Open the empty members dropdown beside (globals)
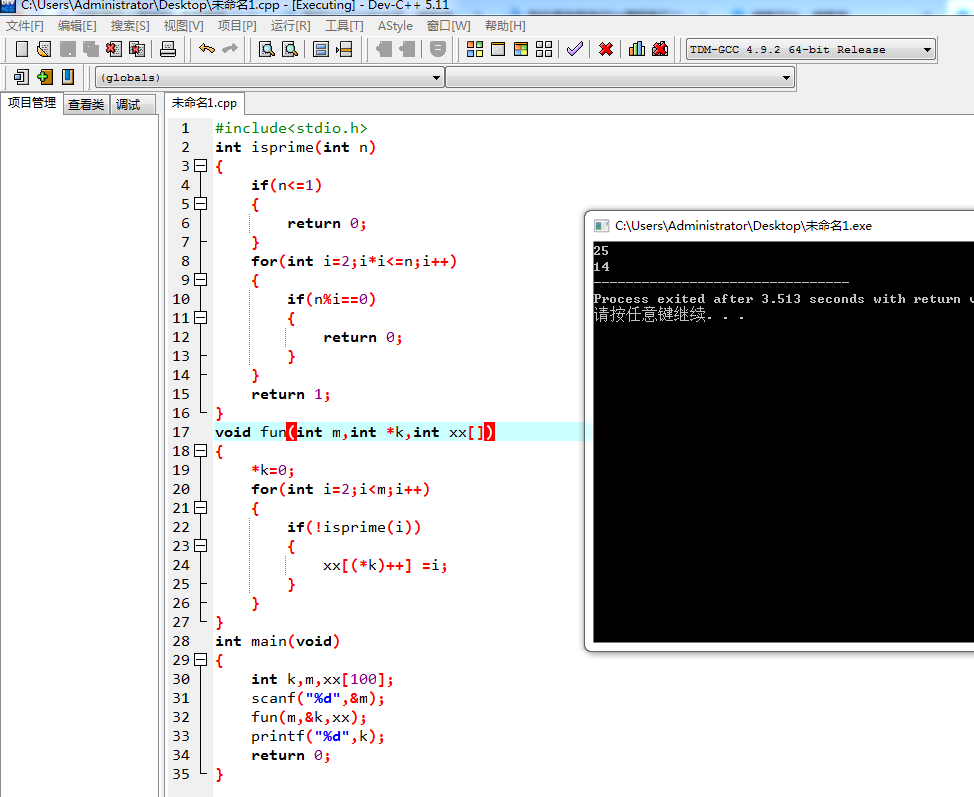974x797 pixels. (786, 78)
